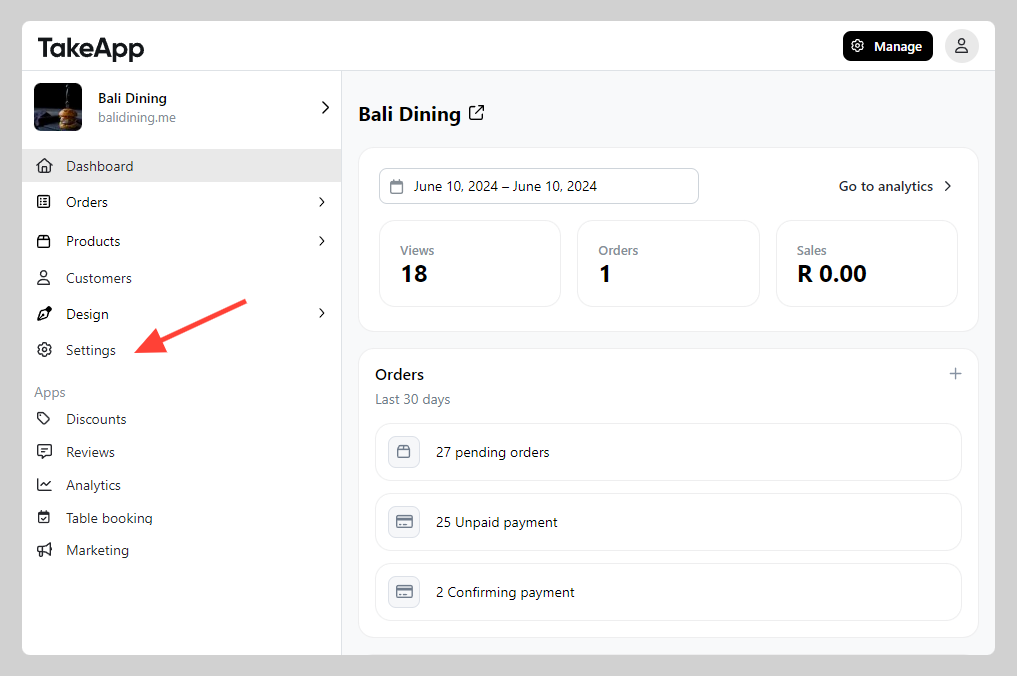Click the TakeApp logo
This screenshot has height=676, width=1017.
(91, 48)
